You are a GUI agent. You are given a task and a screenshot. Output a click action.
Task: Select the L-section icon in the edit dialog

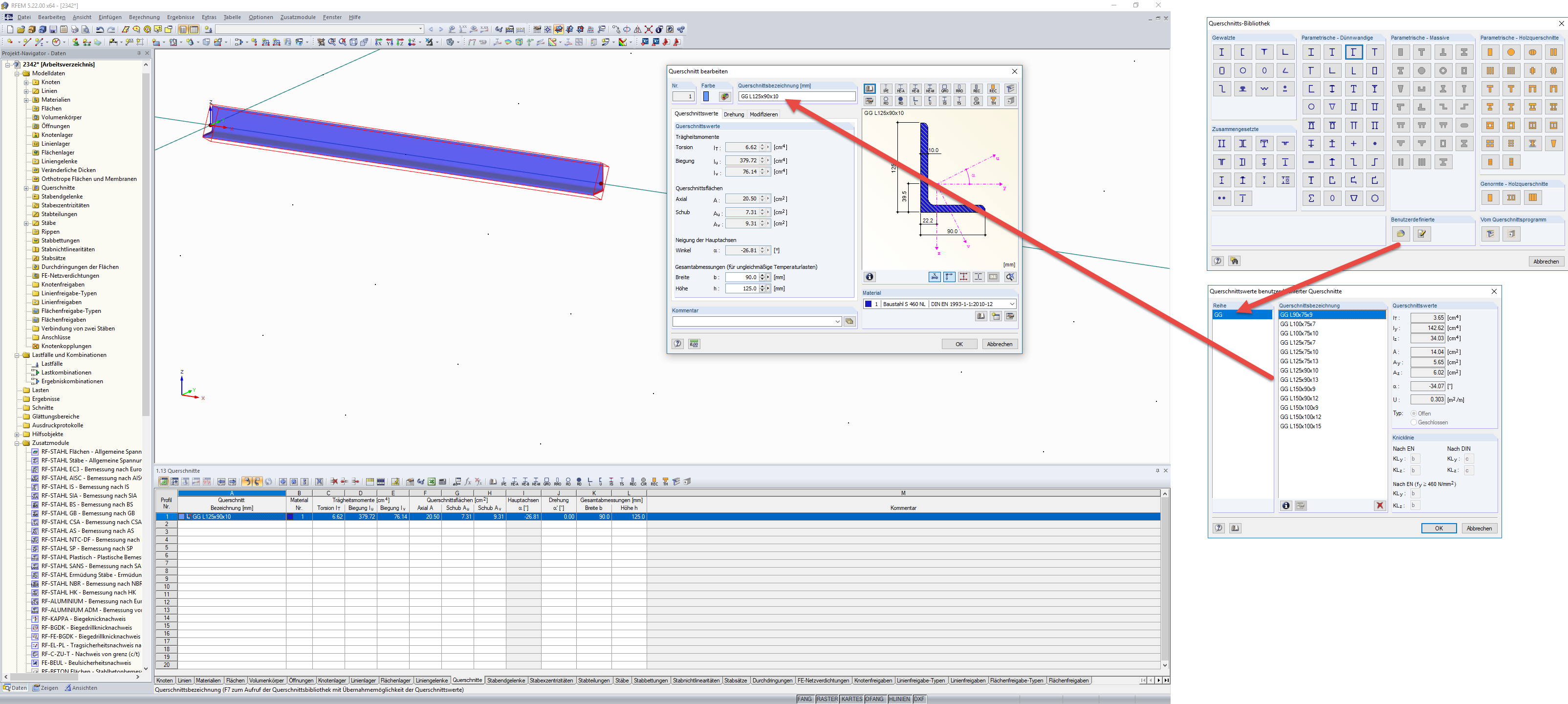915,102
